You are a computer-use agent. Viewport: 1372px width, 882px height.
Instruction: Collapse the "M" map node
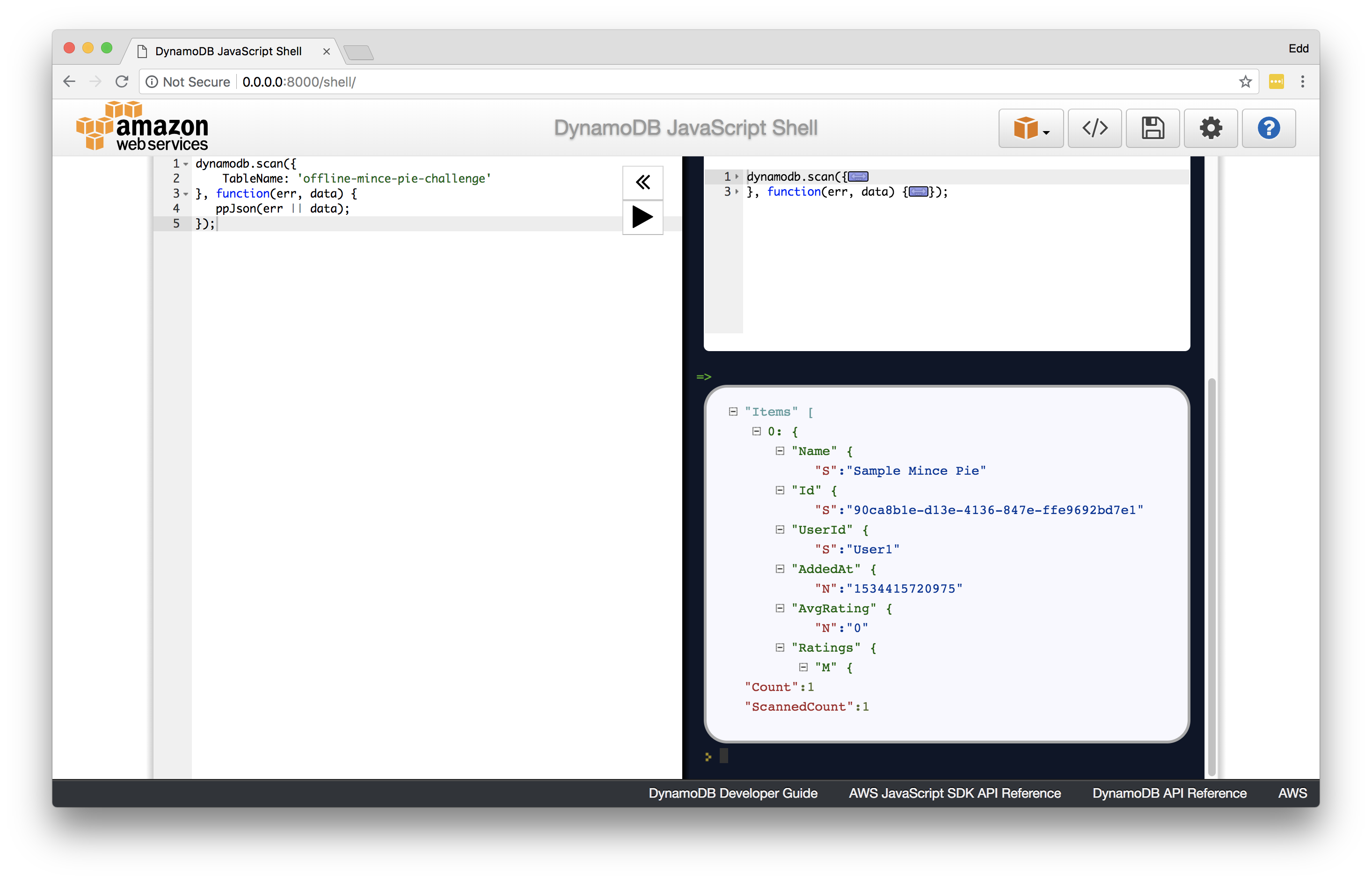[803, 667]
